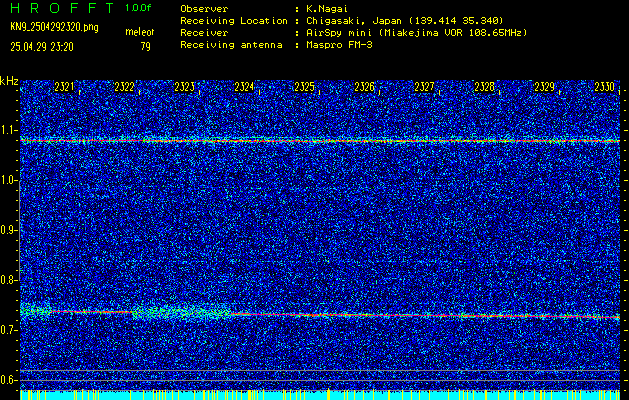Viewport: 629px width, 400px height.
Task: Click the Observer label
Action: (204, 8)
